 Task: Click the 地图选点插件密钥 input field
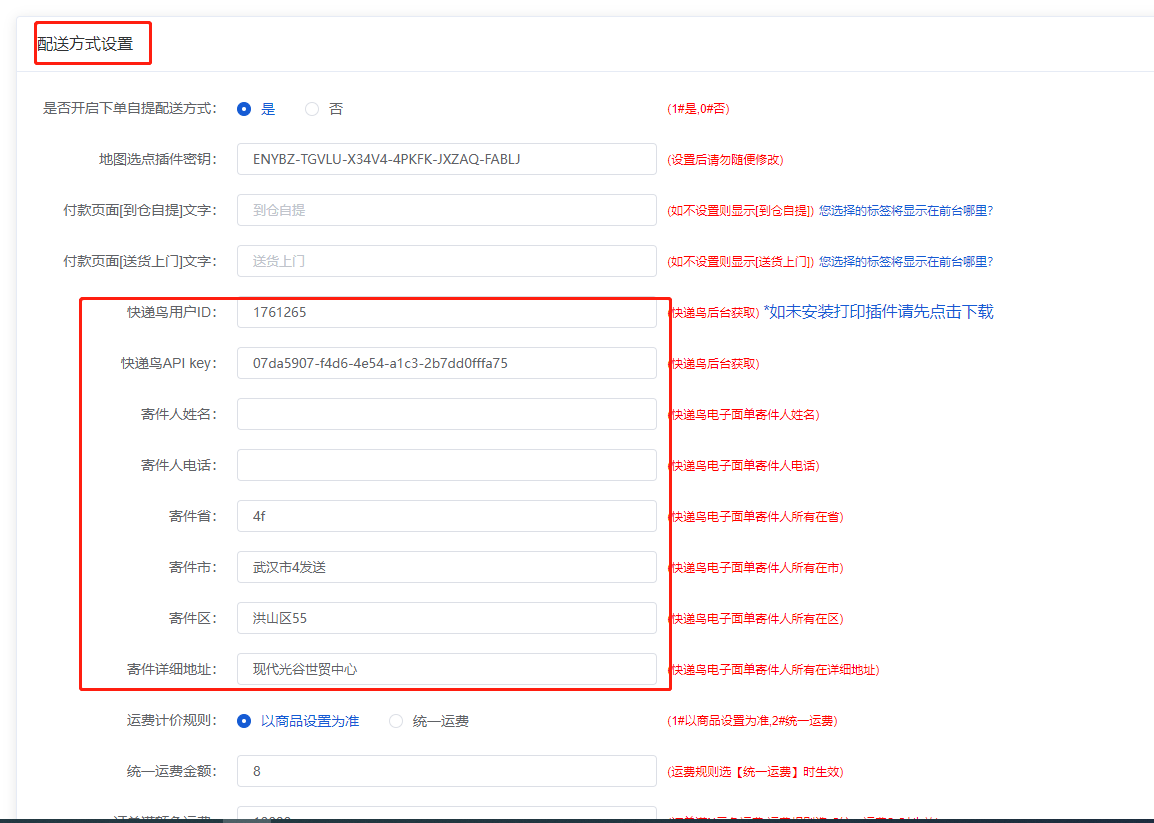point(446,159)
